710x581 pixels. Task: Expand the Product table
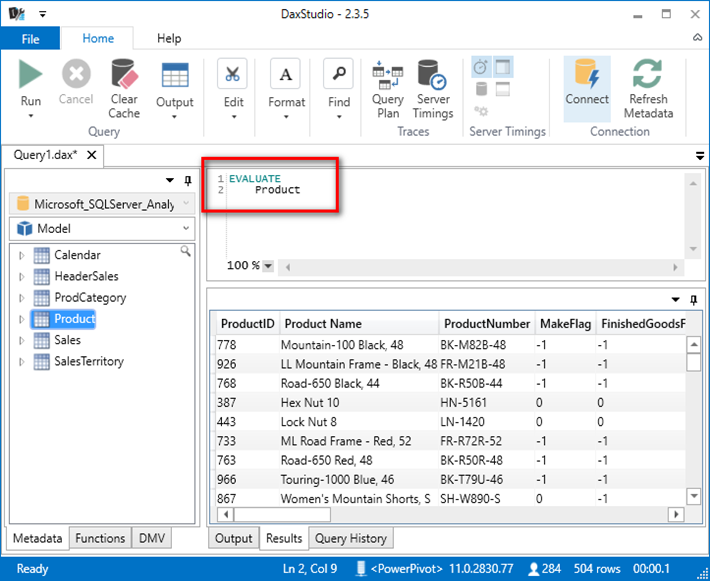pyautogui.click(x=22, y=319)
